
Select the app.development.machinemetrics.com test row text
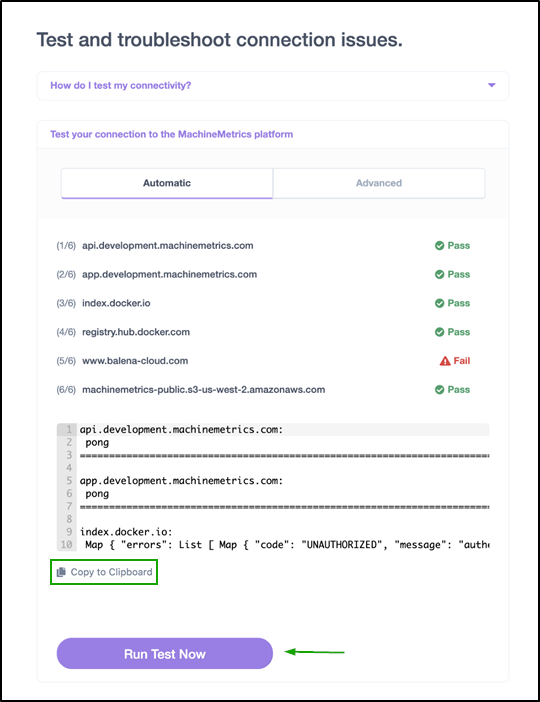coord(169,274)
